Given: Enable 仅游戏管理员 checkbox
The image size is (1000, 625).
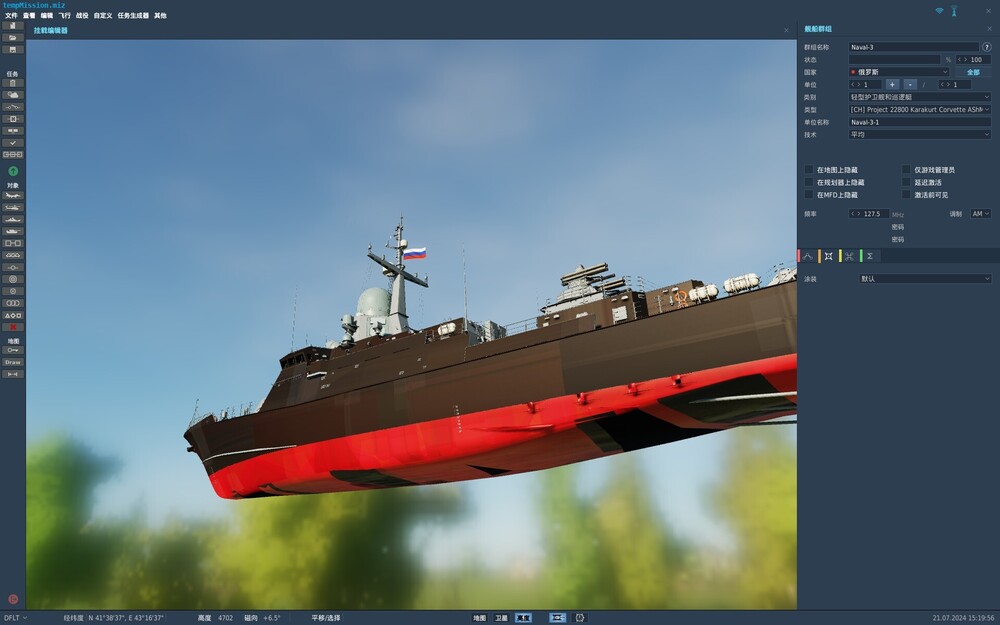Looking at the screenshot, I should tap(906, 170).
